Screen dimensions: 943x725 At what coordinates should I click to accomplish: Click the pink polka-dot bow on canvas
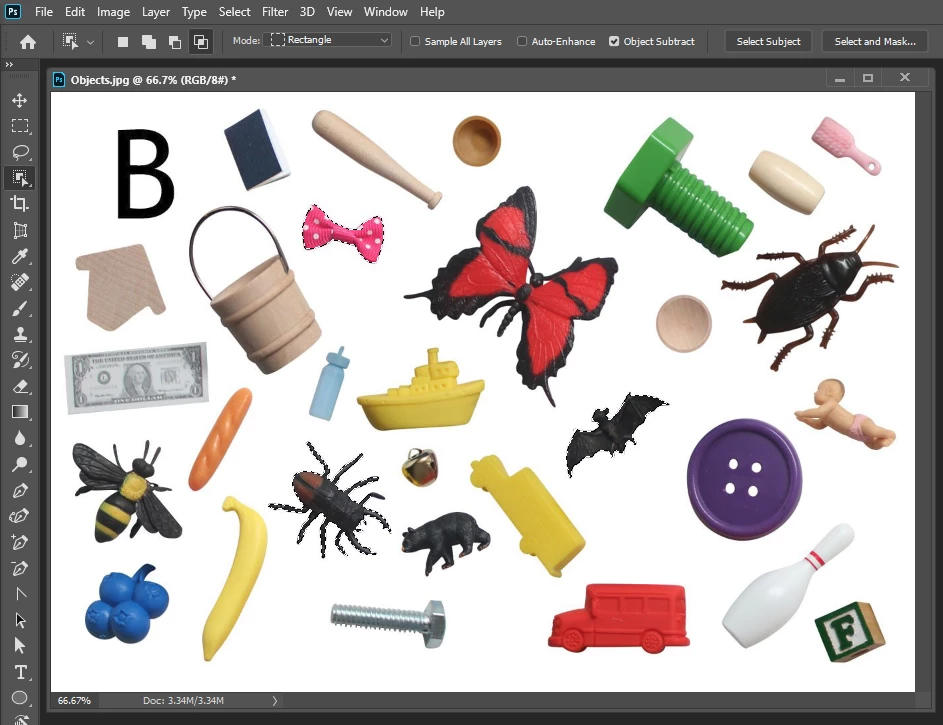343,234
